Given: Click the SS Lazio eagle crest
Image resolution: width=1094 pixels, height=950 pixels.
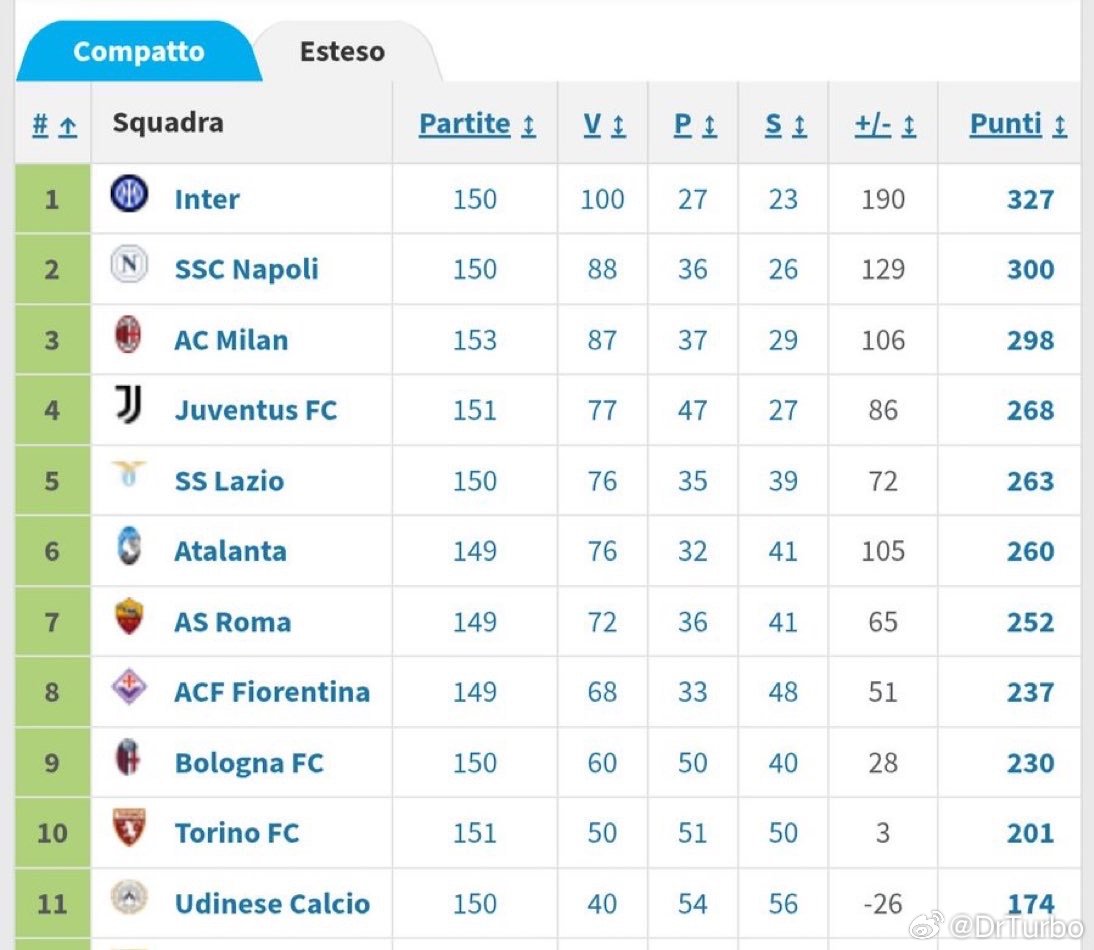Looking at the screenshot, I should 129,474.
